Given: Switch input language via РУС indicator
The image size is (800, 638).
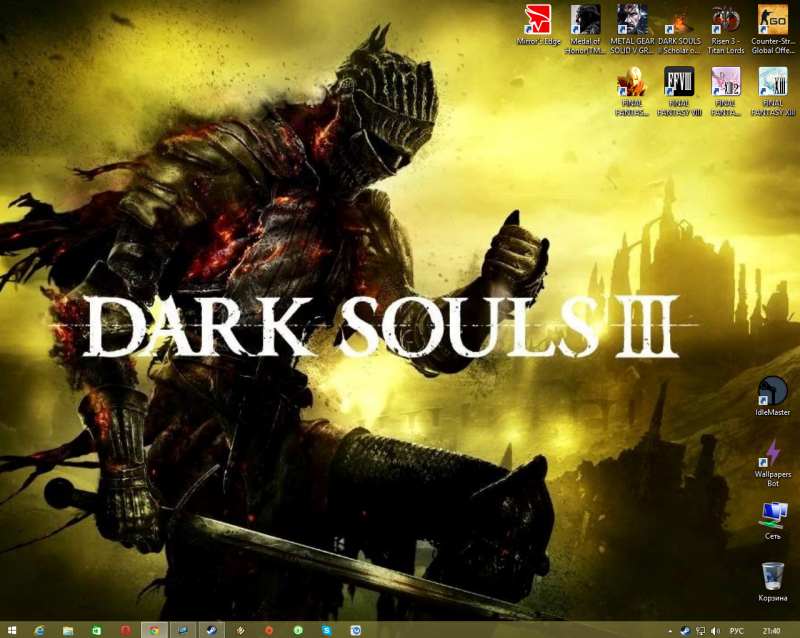Looking at the screenshot, I should [x=737, y=631].
